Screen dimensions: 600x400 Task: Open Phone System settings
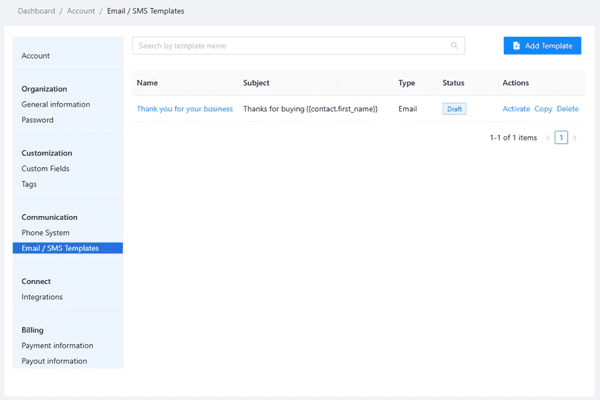pyautogui.click(x=46, y=233)
